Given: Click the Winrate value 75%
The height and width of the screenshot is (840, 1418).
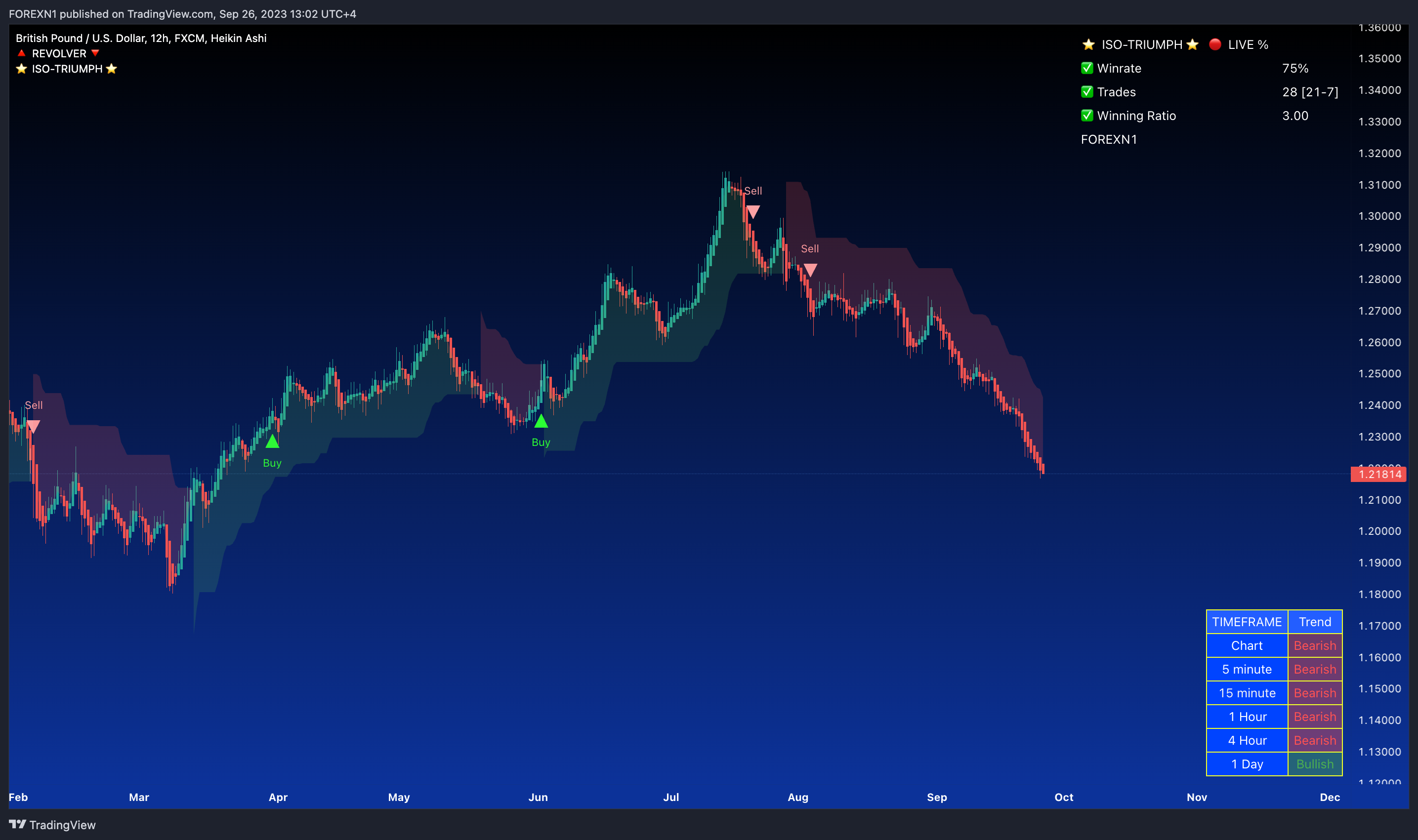Looking at the screenshot, I should [1295, 68].
